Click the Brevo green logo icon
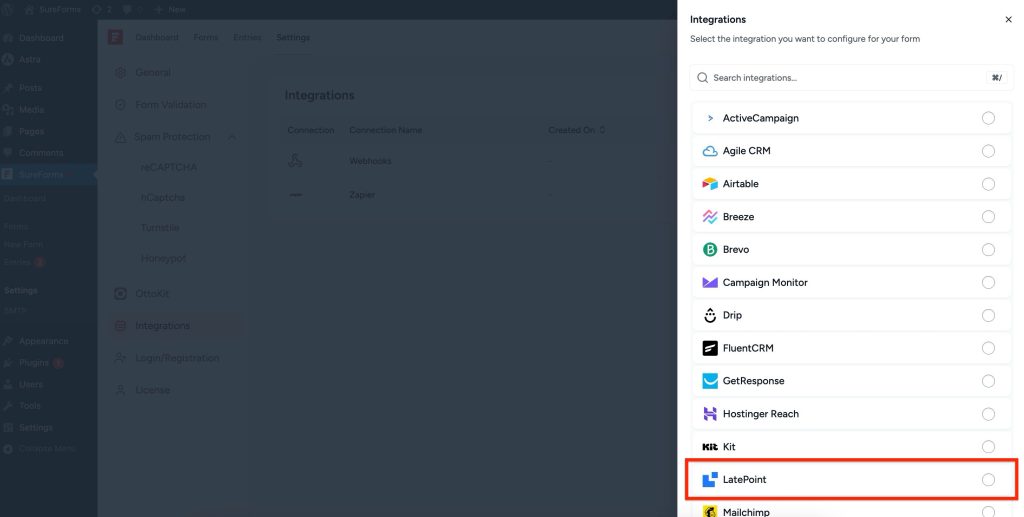This screenshot has height=517, width=1024. [710, 249]
